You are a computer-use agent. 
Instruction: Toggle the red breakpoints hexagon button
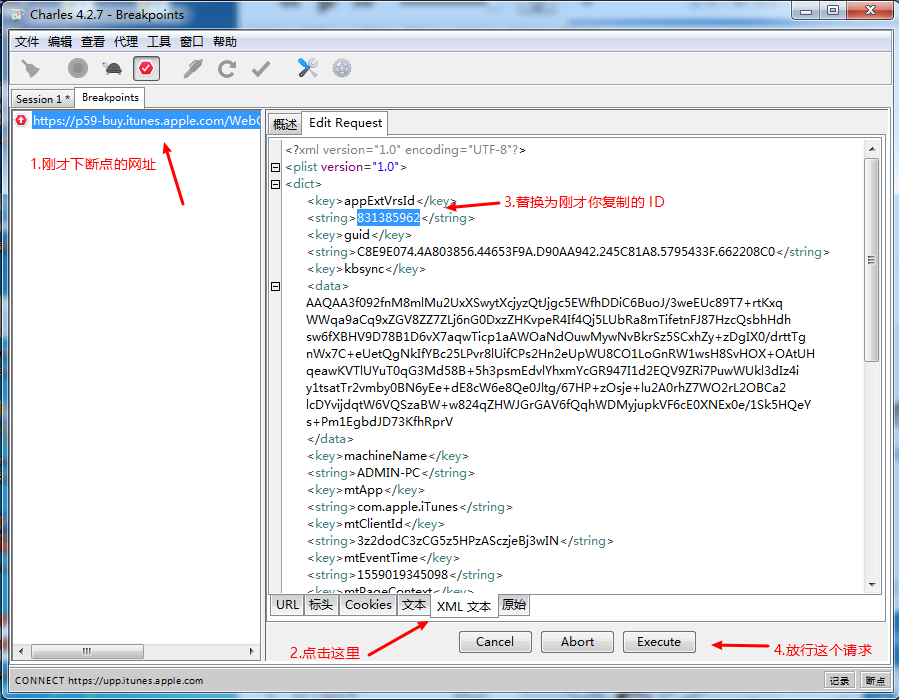(x=146, y=68)
